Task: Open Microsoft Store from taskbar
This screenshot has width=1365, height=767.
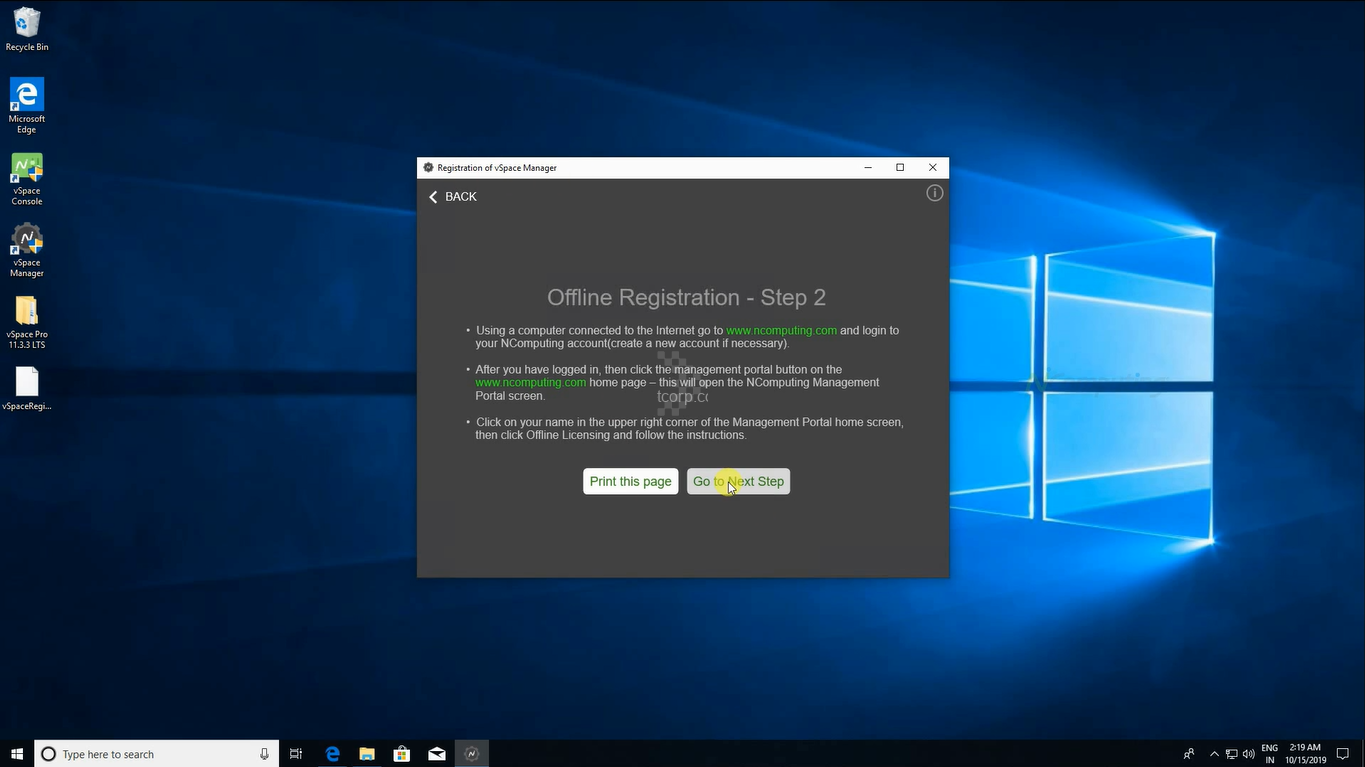Action: pyautogui.click(x=402, y=754)
